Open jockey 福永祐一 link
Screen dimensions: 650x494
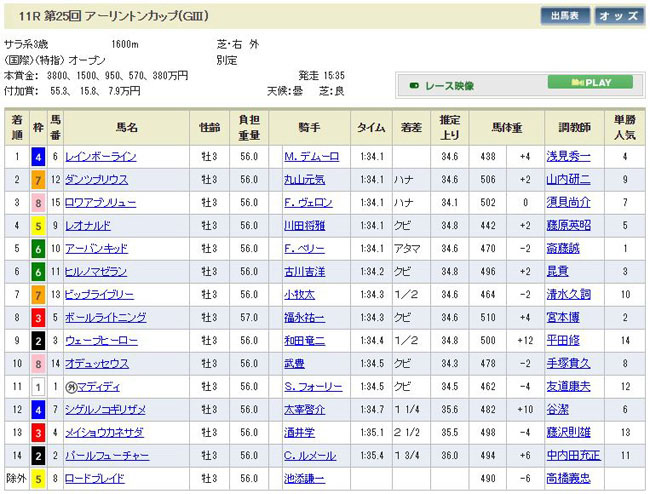click(x=305, y=317)
